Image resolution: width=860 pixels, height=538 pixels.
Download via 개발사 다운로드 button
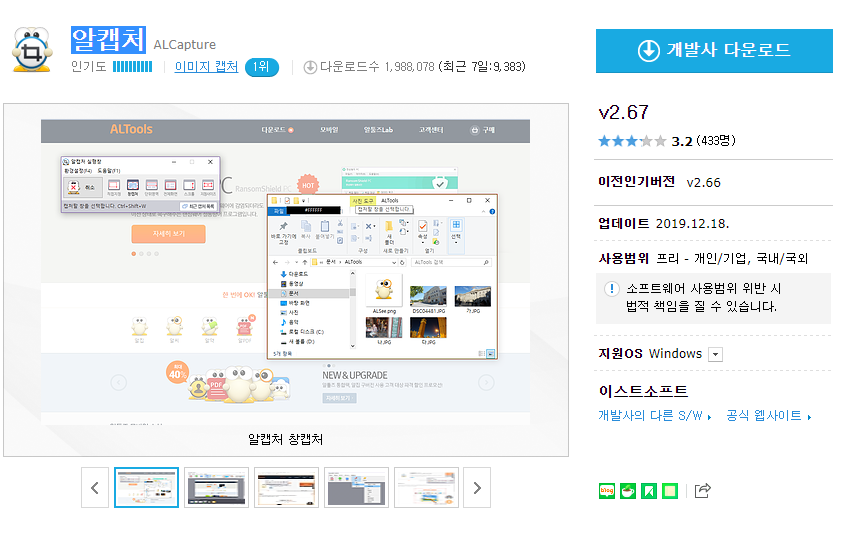[x=714, y=50]
